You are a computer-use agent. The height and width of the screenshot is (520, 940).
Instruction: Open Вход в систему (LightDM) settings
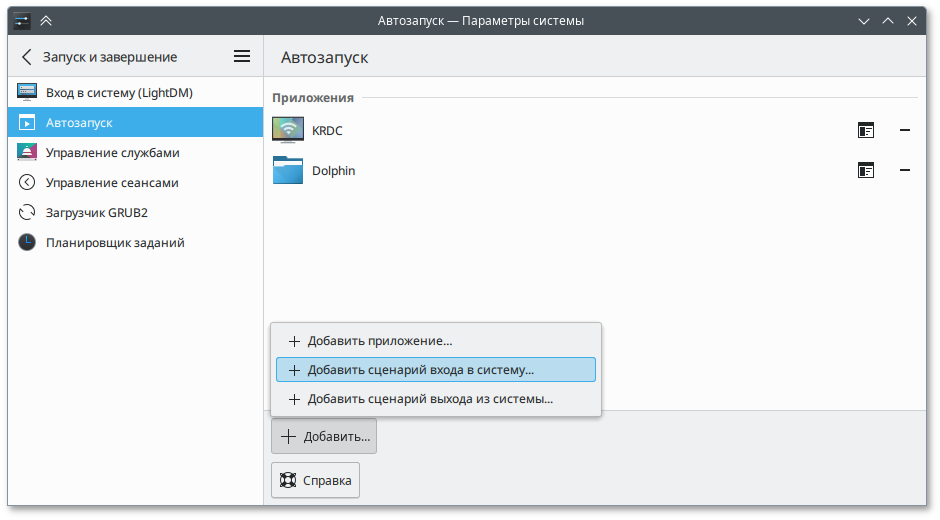tap(135, 92)
